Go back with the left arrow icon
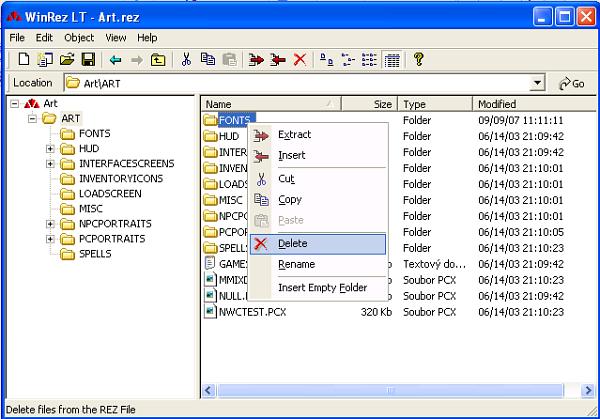Screen dimensions: 600x419 [115, 60]
